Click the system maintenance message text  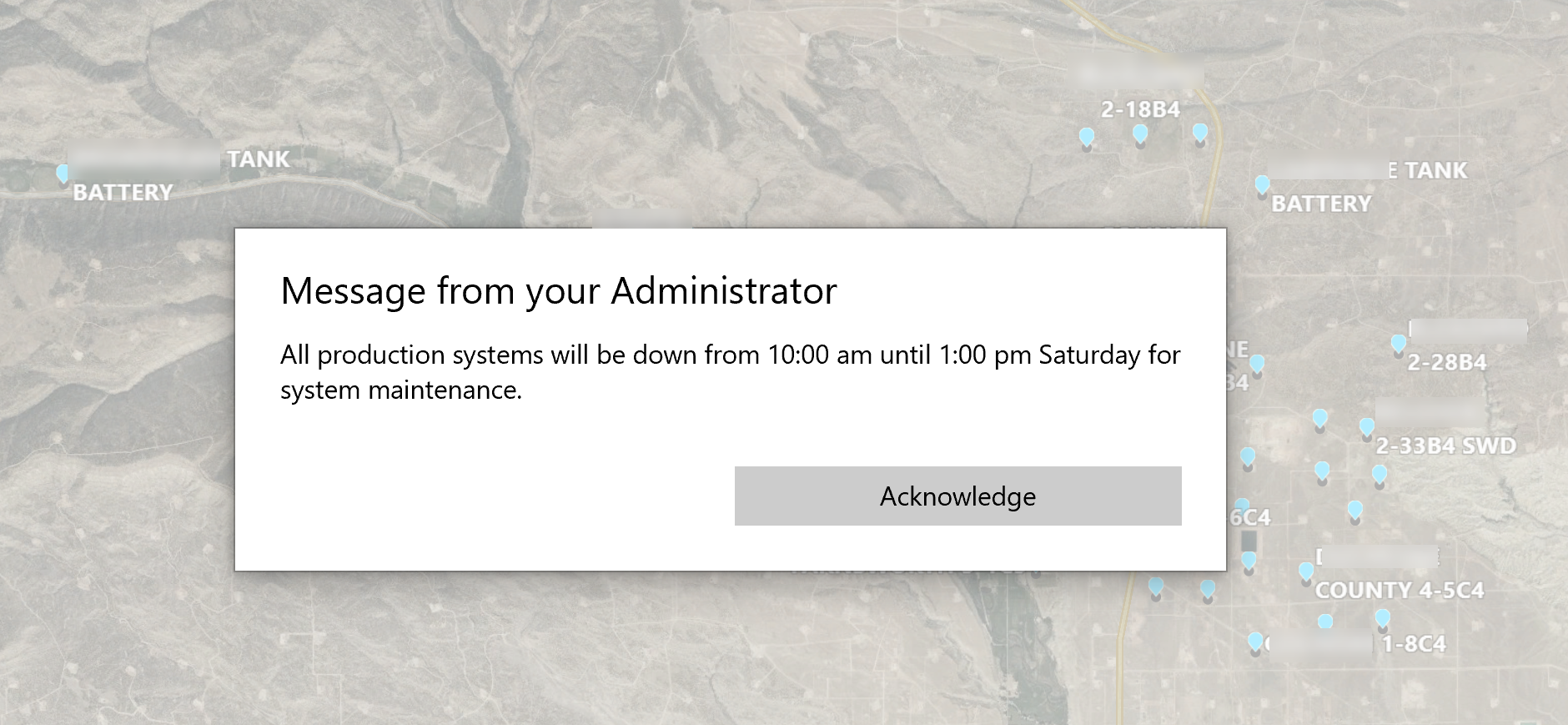(730, 372)
